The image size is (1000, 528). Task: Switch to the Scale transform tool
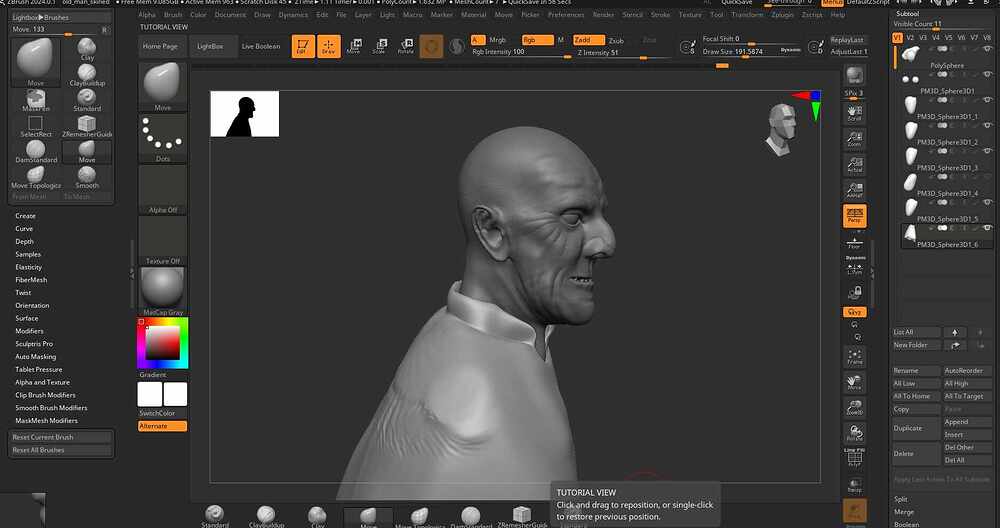(379, 46)
